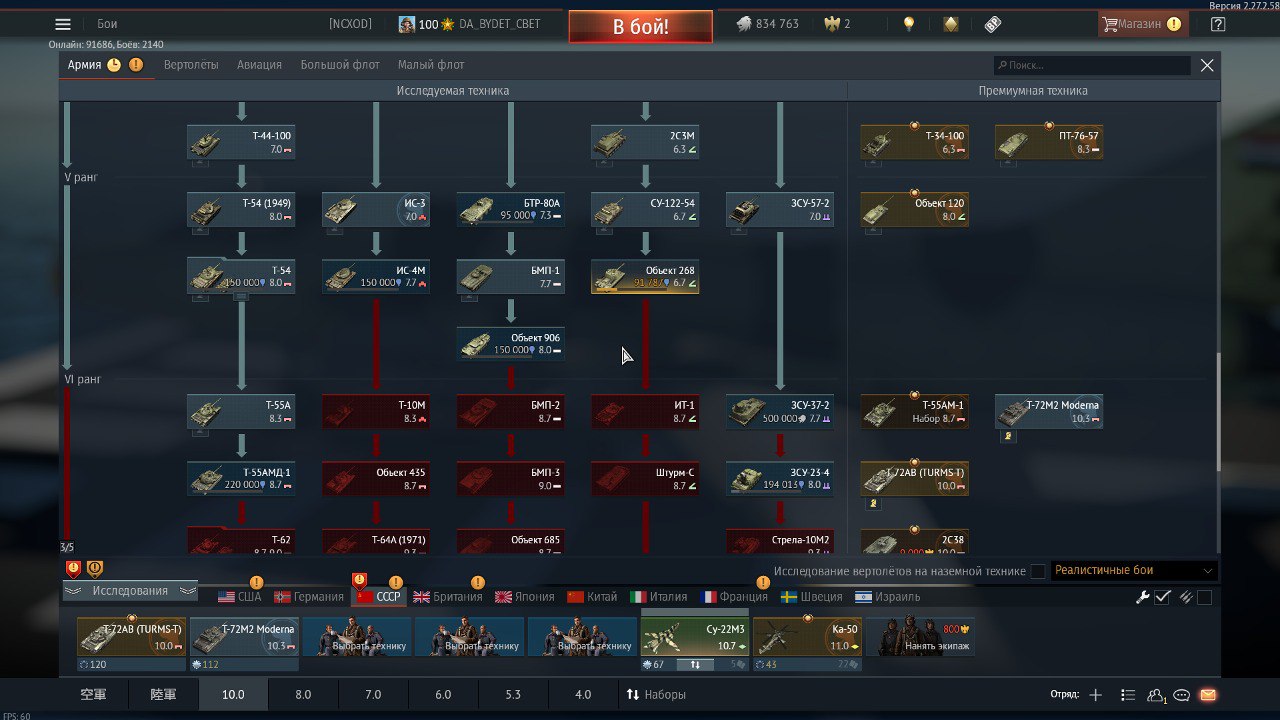This screenshot has width=1280, height=720.
Task: Select the Германия nation tab
Action: click(309, 597)
